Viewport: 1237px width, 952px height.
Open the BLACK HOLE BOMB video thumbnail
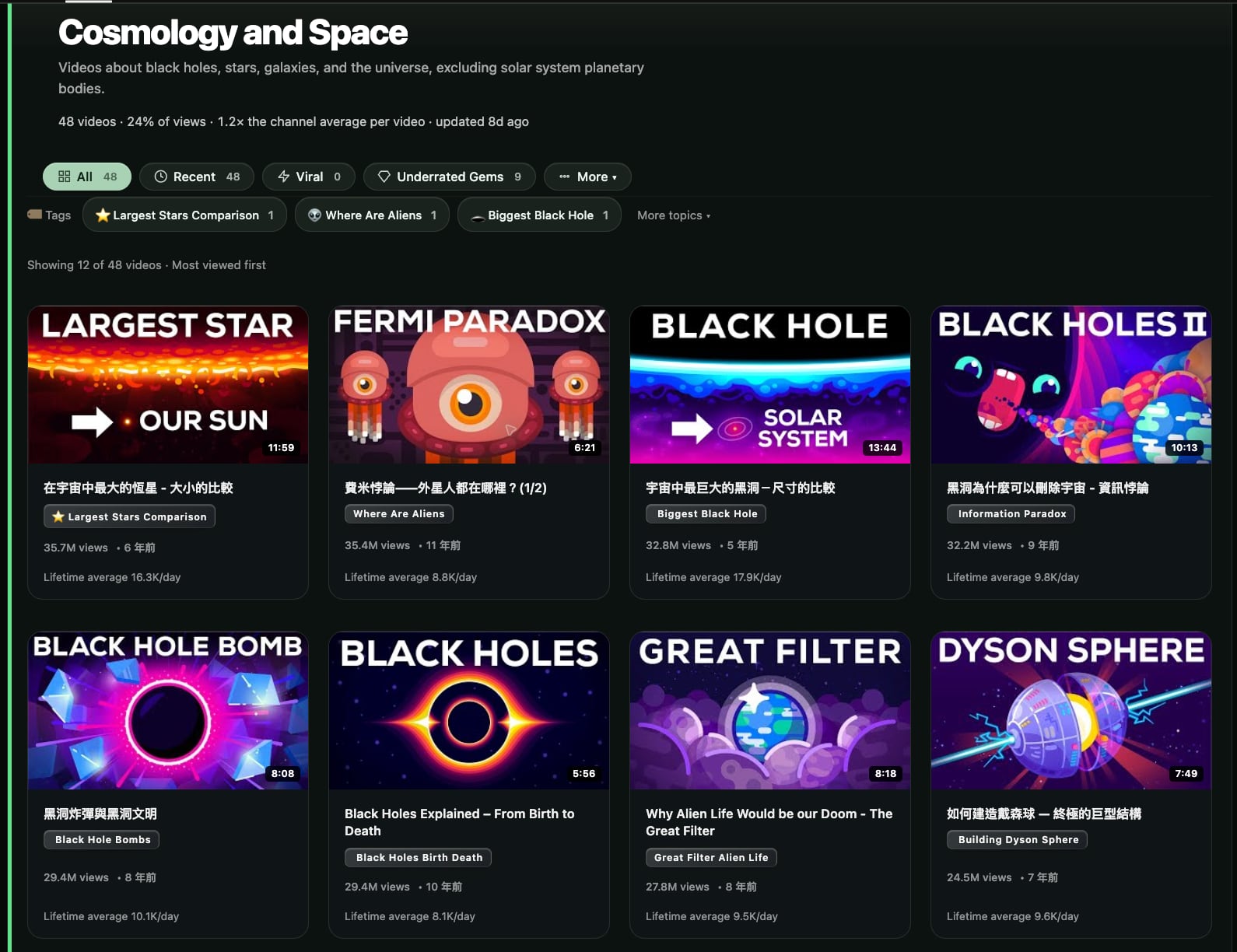click(x=168, y=711)
